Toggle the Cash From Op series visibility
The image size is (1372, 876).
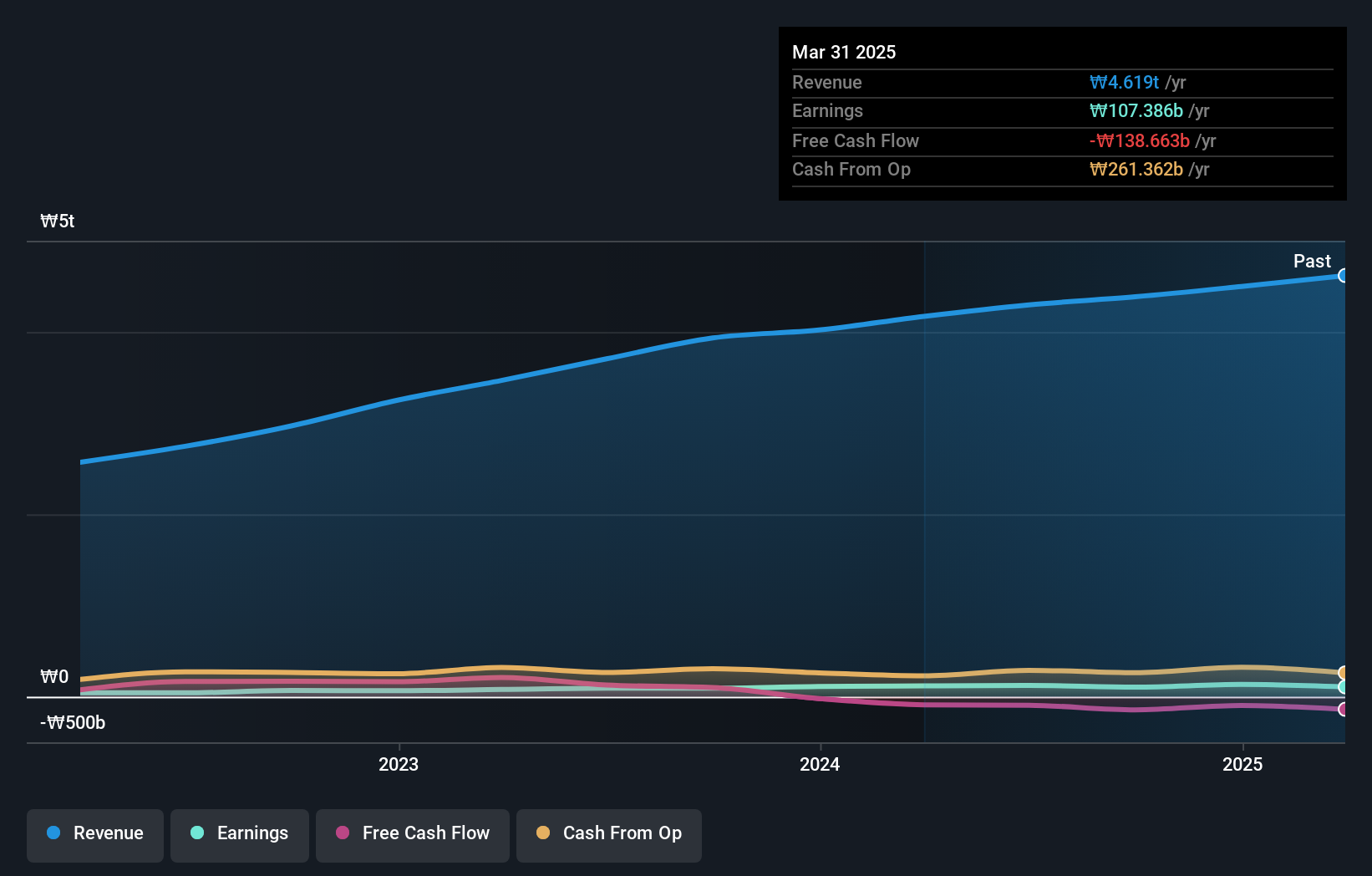click(x=608, y=833)
